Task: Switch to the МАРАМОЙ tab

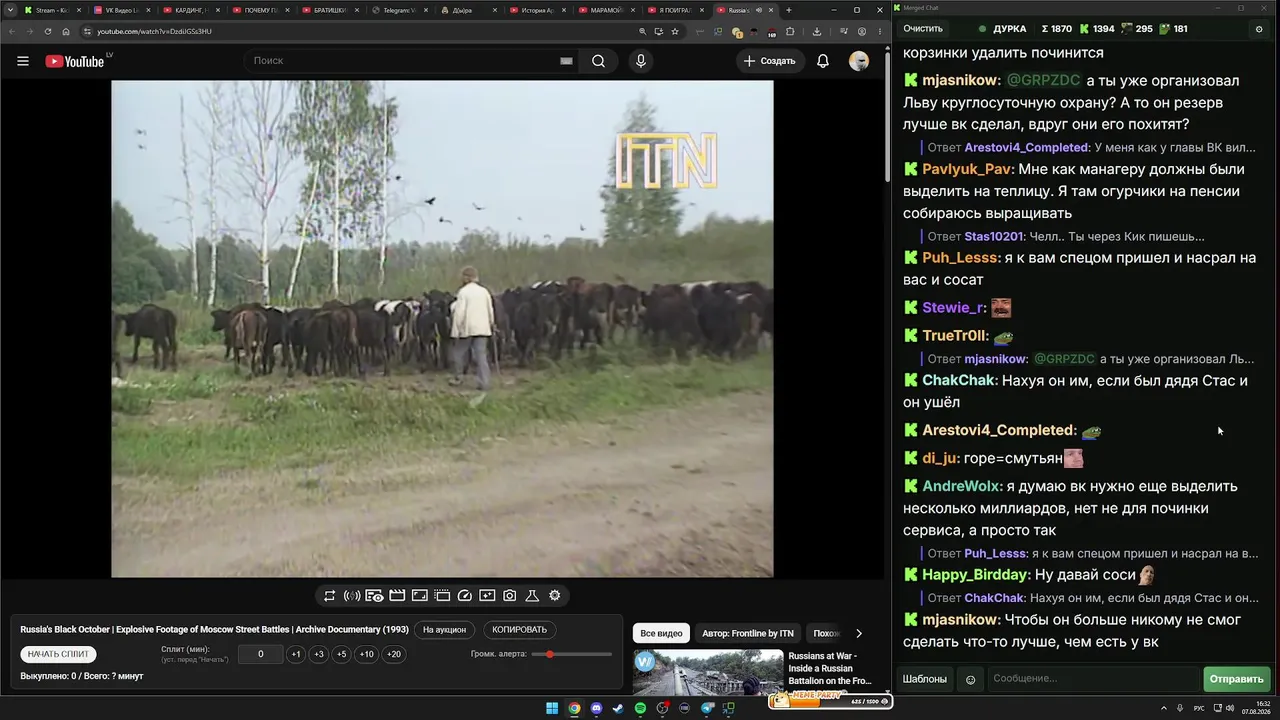Action: click(x=607, y=10)
